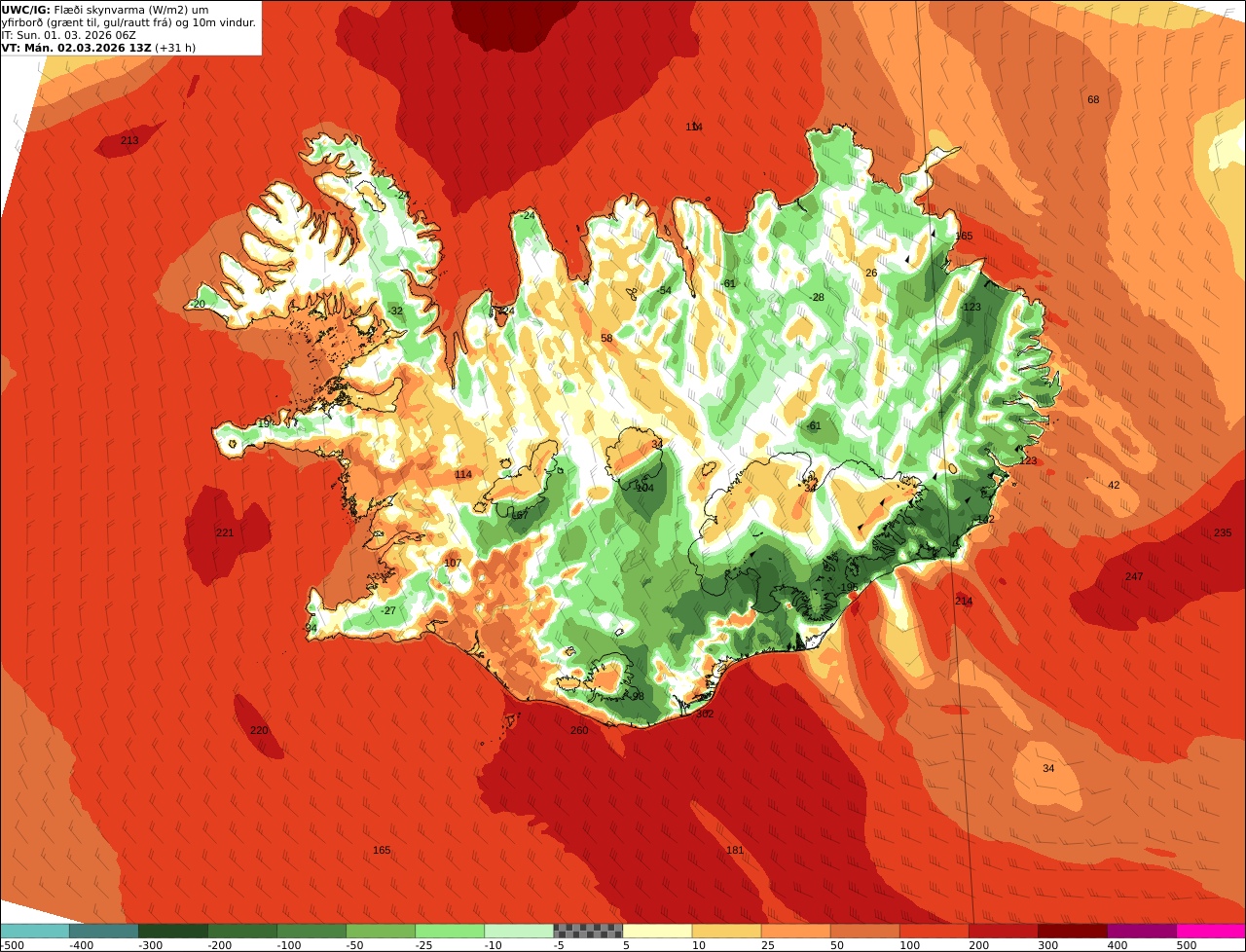Click the '-50' legend scale label
This screenshot has width=1246, height=952.
coord(354,945)
